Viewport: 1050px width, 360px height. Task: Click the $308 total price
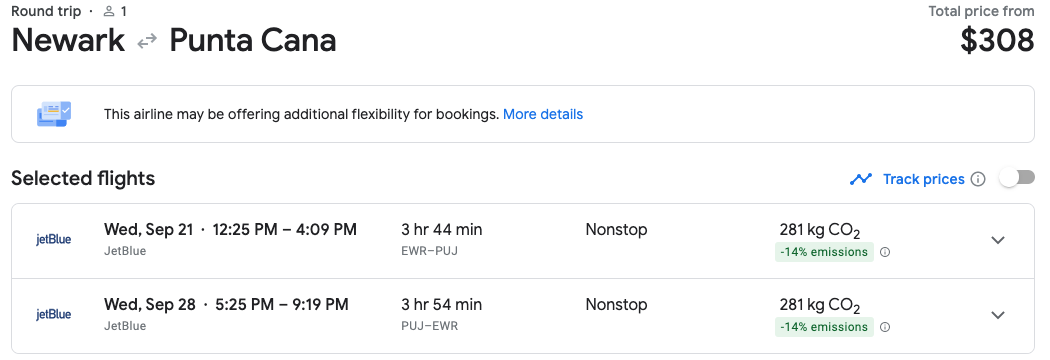[x=998, y=40]
